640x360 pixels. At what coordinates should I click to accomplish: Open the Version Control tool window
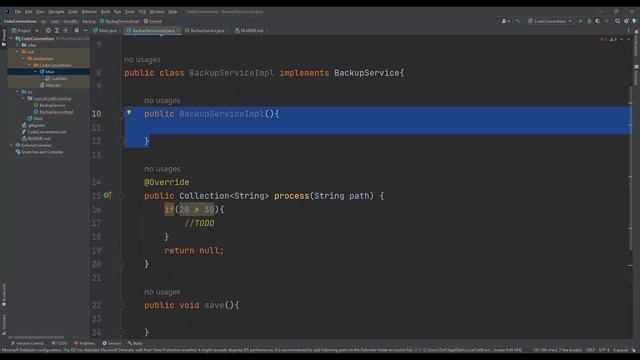[x=27, y=344]
